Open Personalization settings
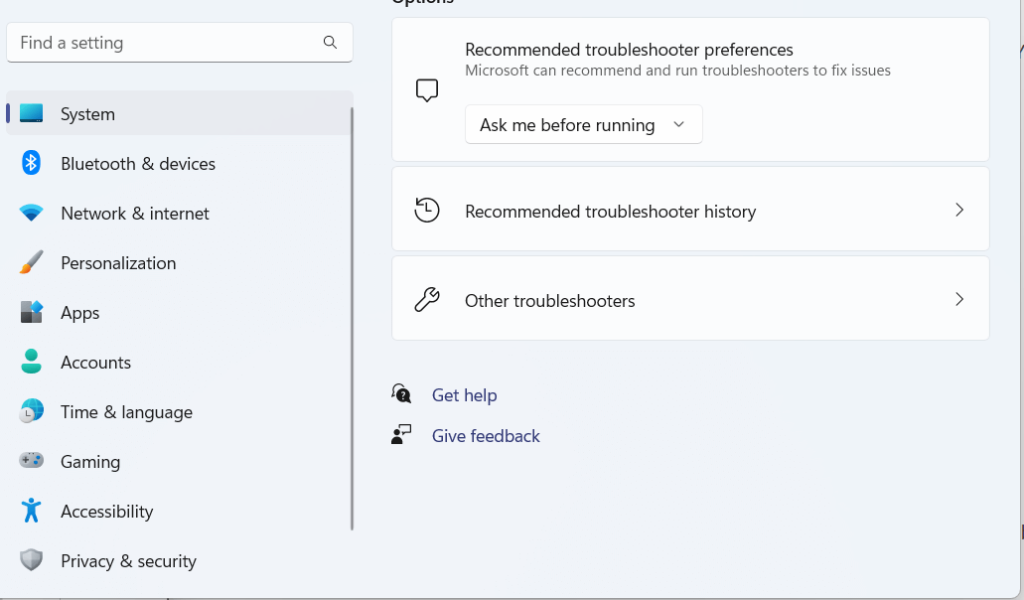Viewport: 1024px width, 600px height. [179, 262]
